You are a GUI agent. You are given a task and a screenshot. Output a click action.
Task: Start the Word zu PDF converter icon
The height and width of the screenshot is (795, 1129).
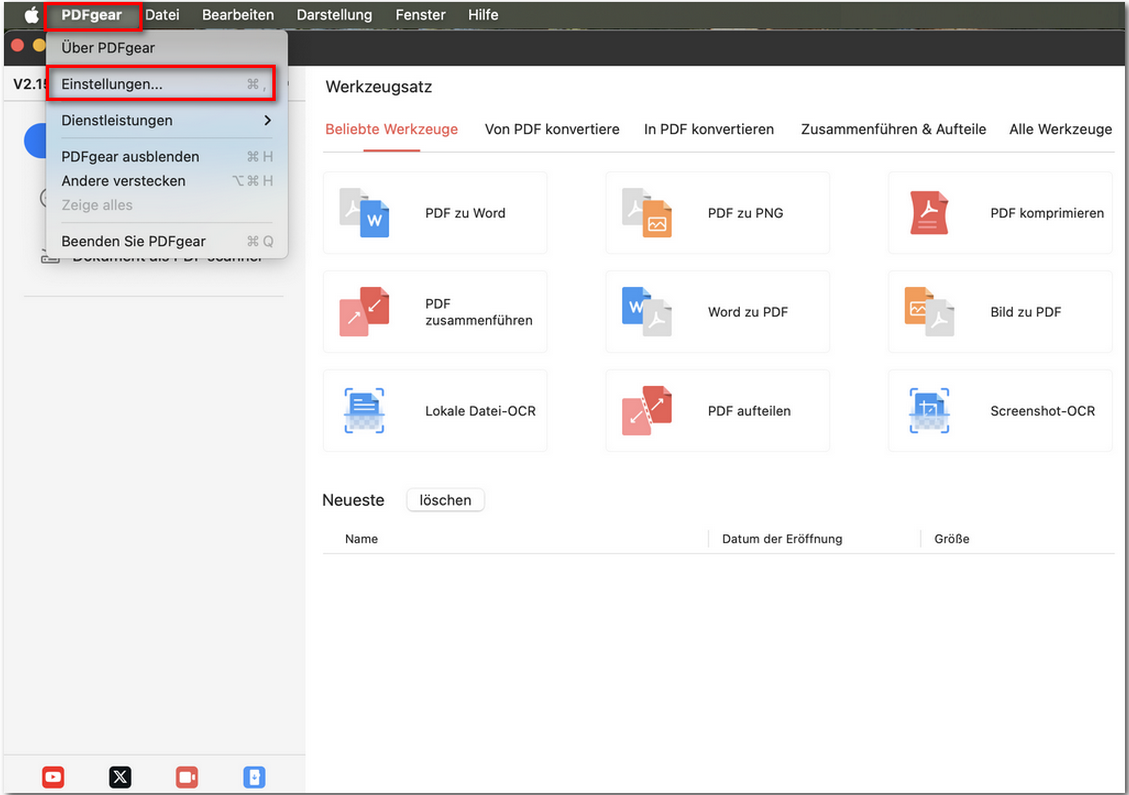[x=647, y=311]
